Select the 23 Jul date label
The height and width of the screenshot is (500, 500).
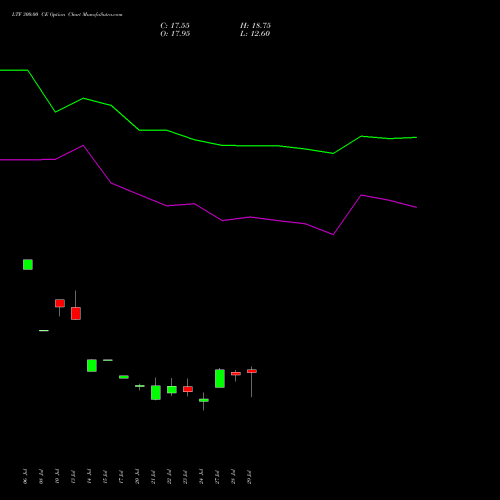pyautogui.click(x=185, y=476)
